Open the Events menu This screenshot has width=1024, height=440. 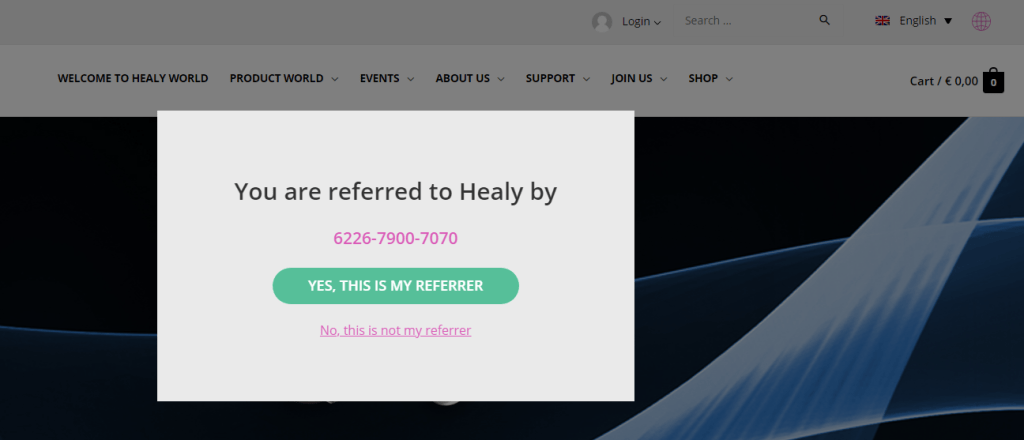point(380,79)
